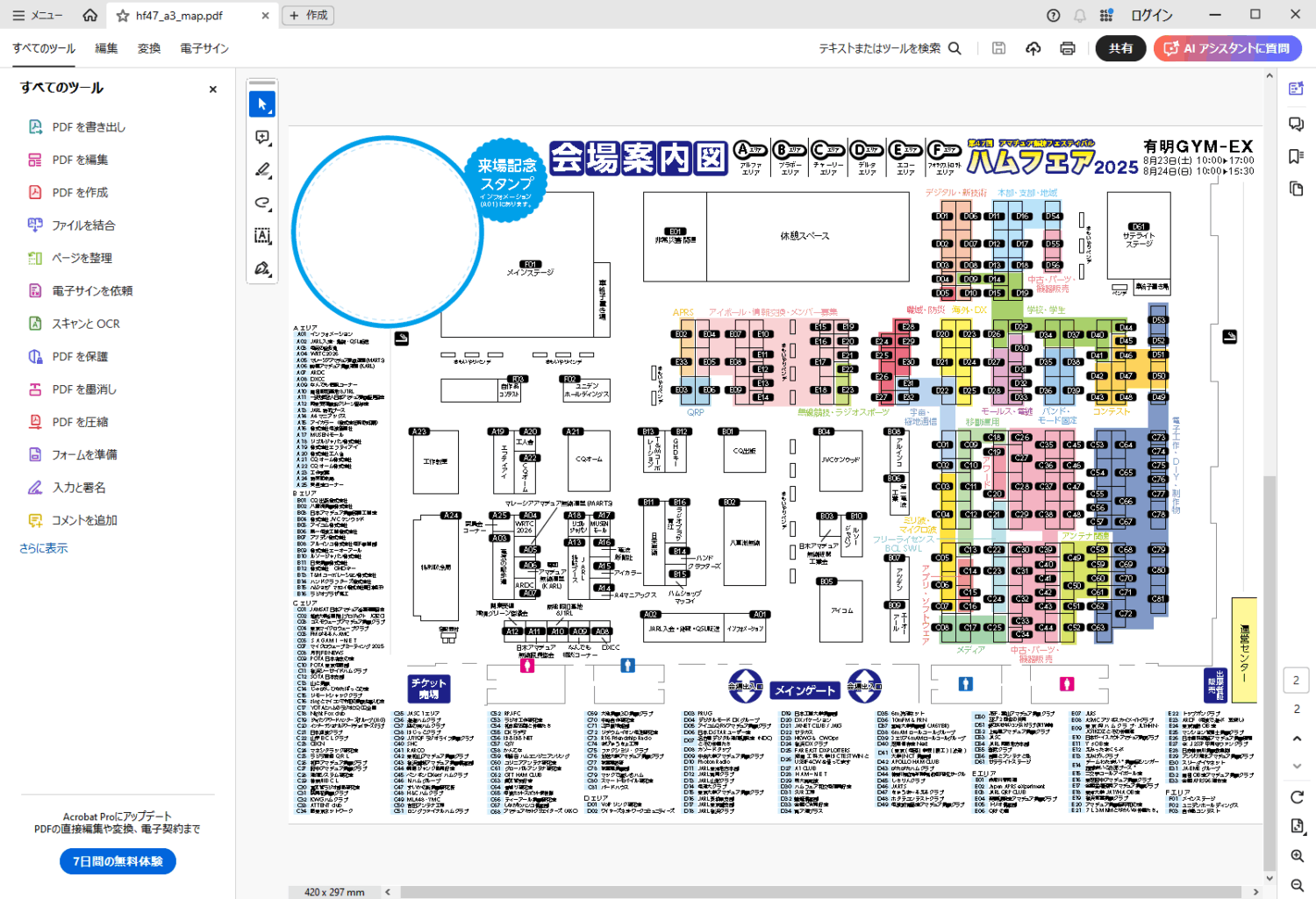Open the comments panel icon on right rail
Screen dimensions: 1316x899
click(1296, 124)
